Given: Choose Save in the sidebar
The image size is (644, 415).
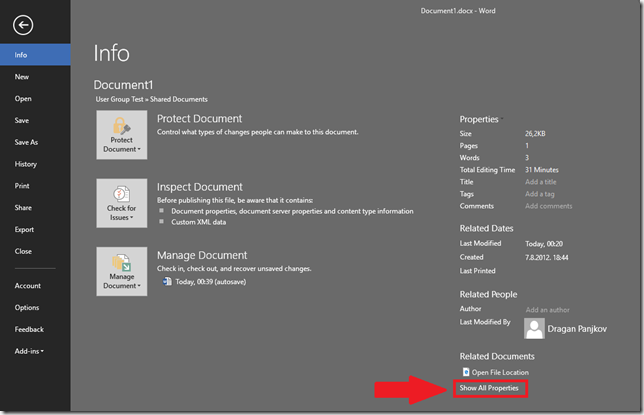Looking at the screenshot, I should click(x=22, y=120).
